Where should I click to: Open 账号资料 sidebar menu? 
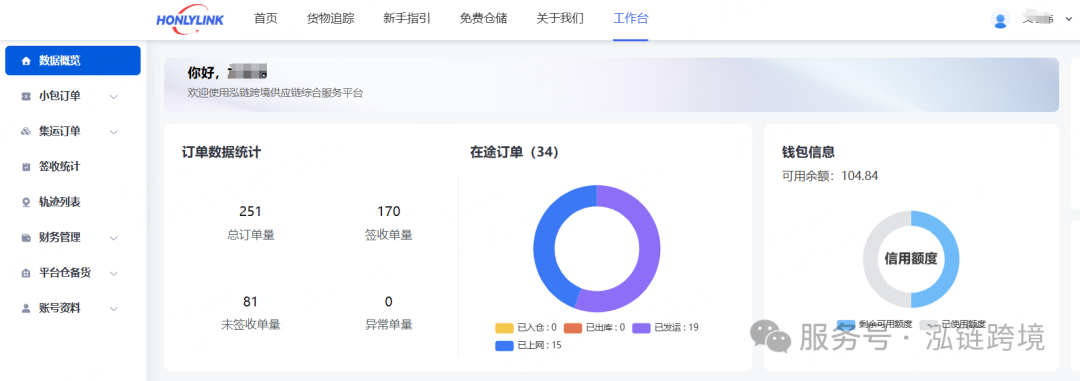click(73, 308)
